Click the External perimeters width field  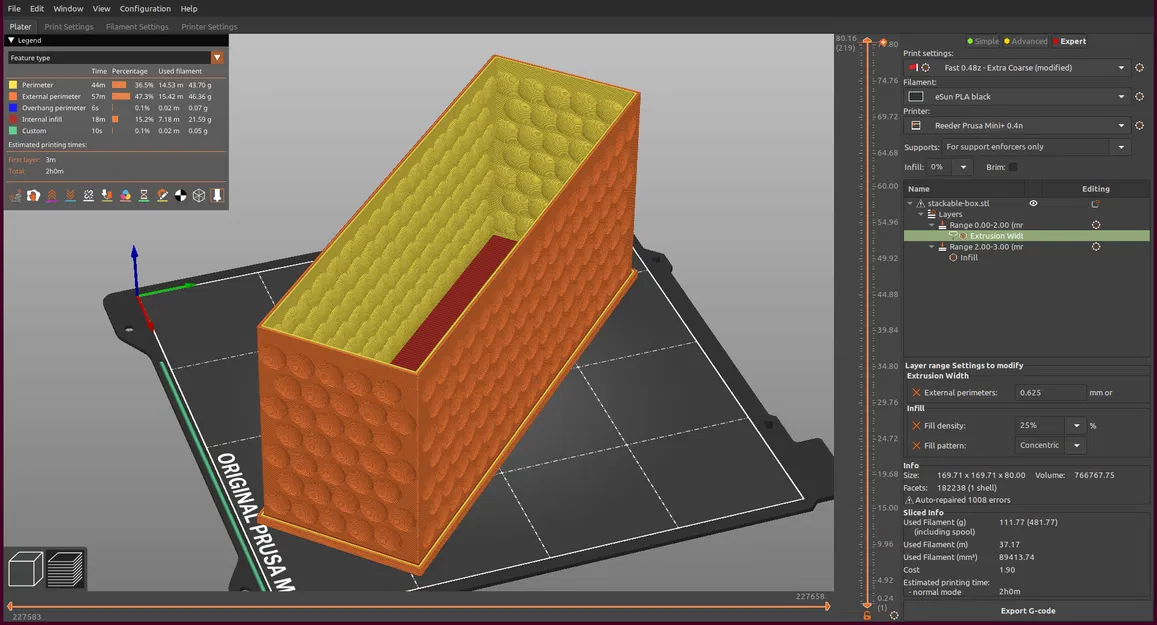click(x=1050, y=393)
